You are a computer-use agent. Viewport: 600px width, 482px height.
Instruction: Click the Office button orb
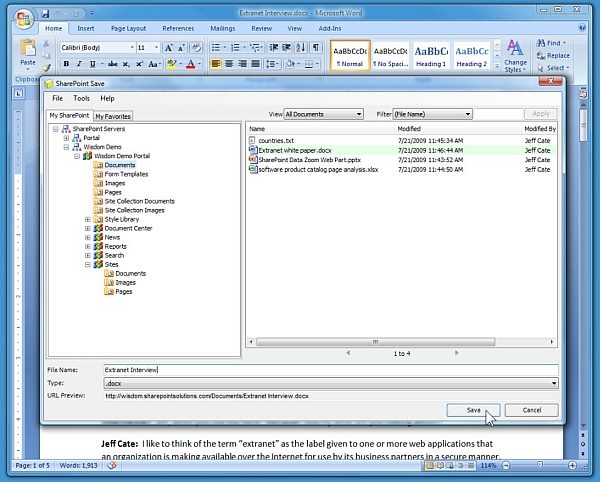(x=23, y=18)
